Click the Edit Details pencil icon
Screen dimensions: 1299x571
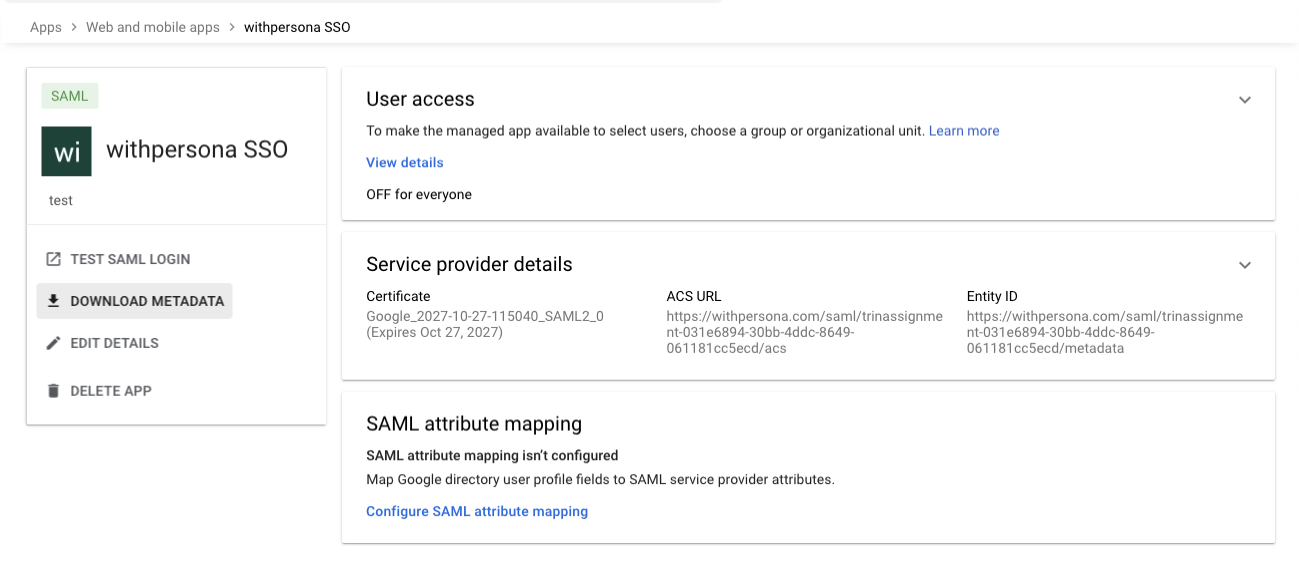54,343
